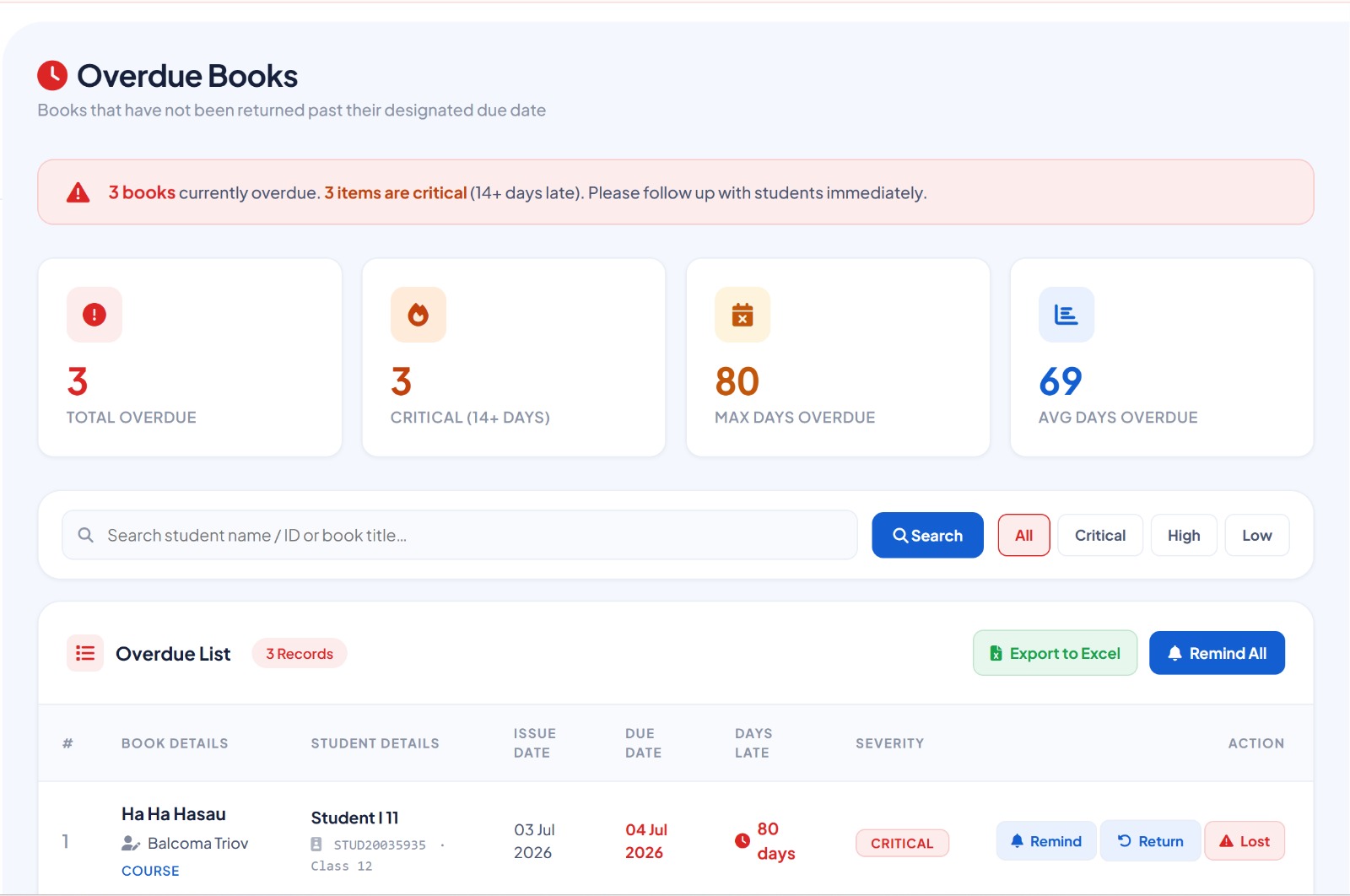Image resolution: width=1350 pixels, height=896 pixels.
Task: Click the SEVERITY column header
Action: 889,743
